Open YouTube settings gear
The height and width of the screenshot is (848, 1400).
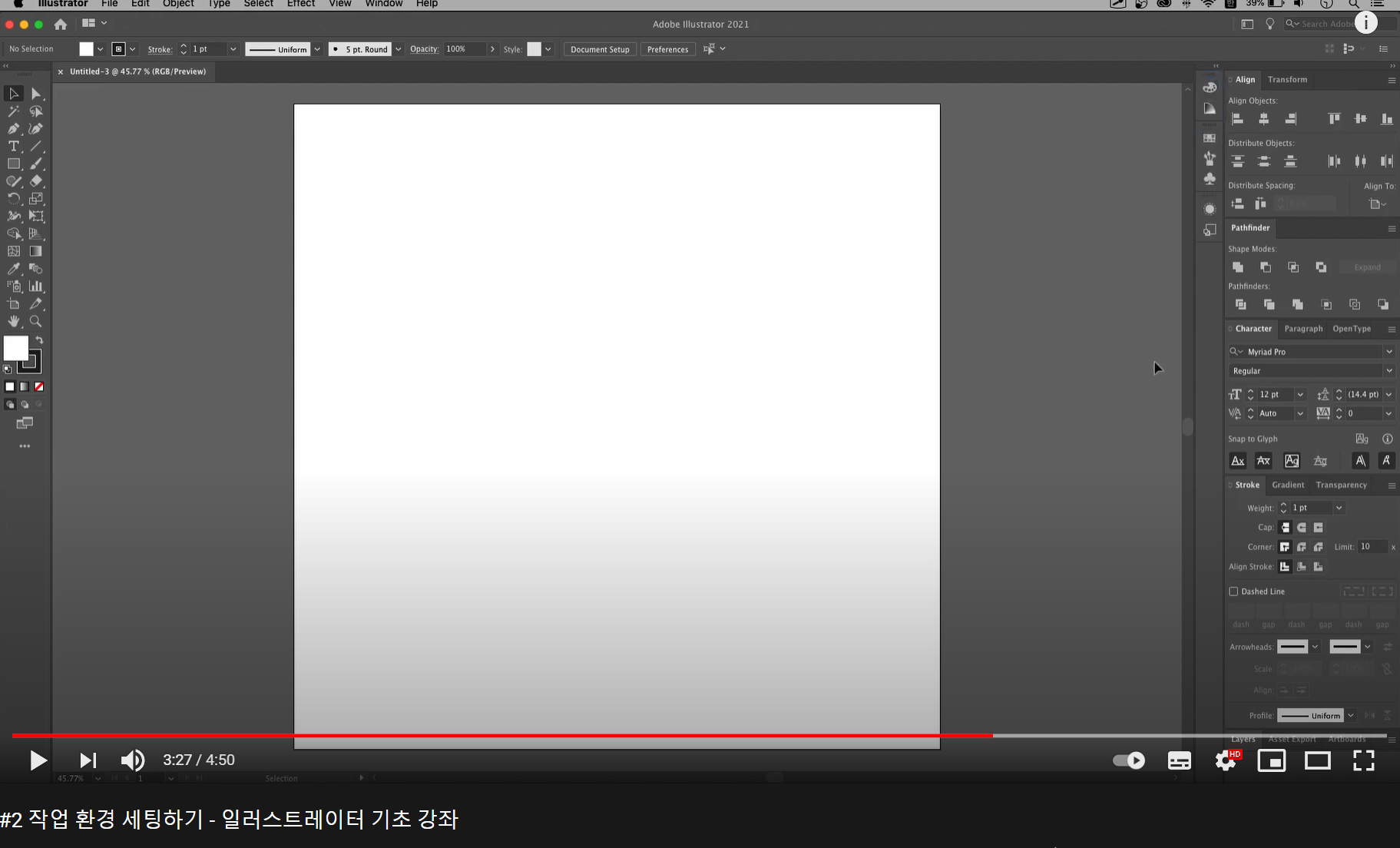click(x=1226, y=760)
